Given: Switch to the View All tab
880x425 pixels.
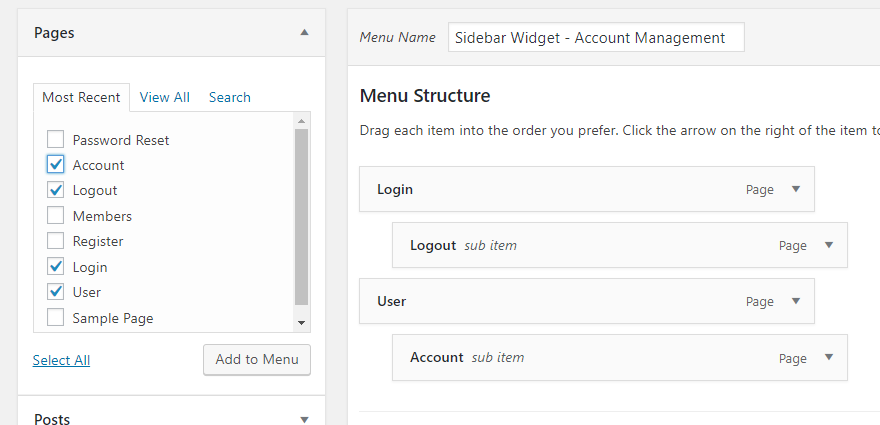Looking at the screenshot, I should pos(164,97).
